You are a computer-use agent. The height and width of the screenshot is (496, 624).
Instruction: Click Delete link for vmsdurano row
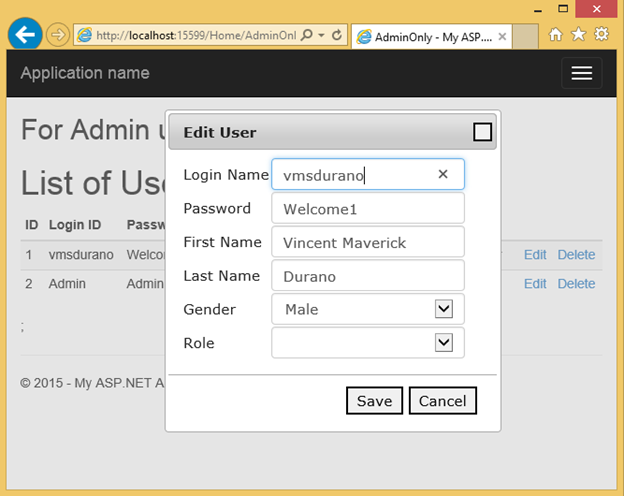576,255
